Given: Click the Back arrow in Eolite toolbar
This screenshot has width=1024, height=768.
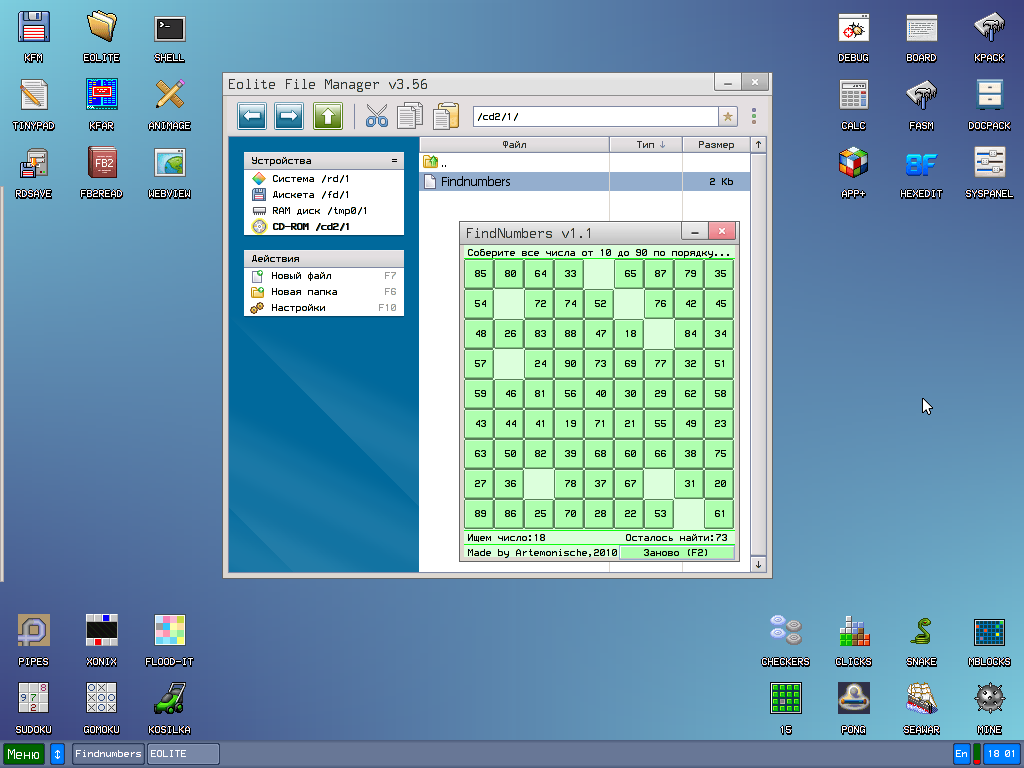Looking at the screenshot, I should [253, 116].
